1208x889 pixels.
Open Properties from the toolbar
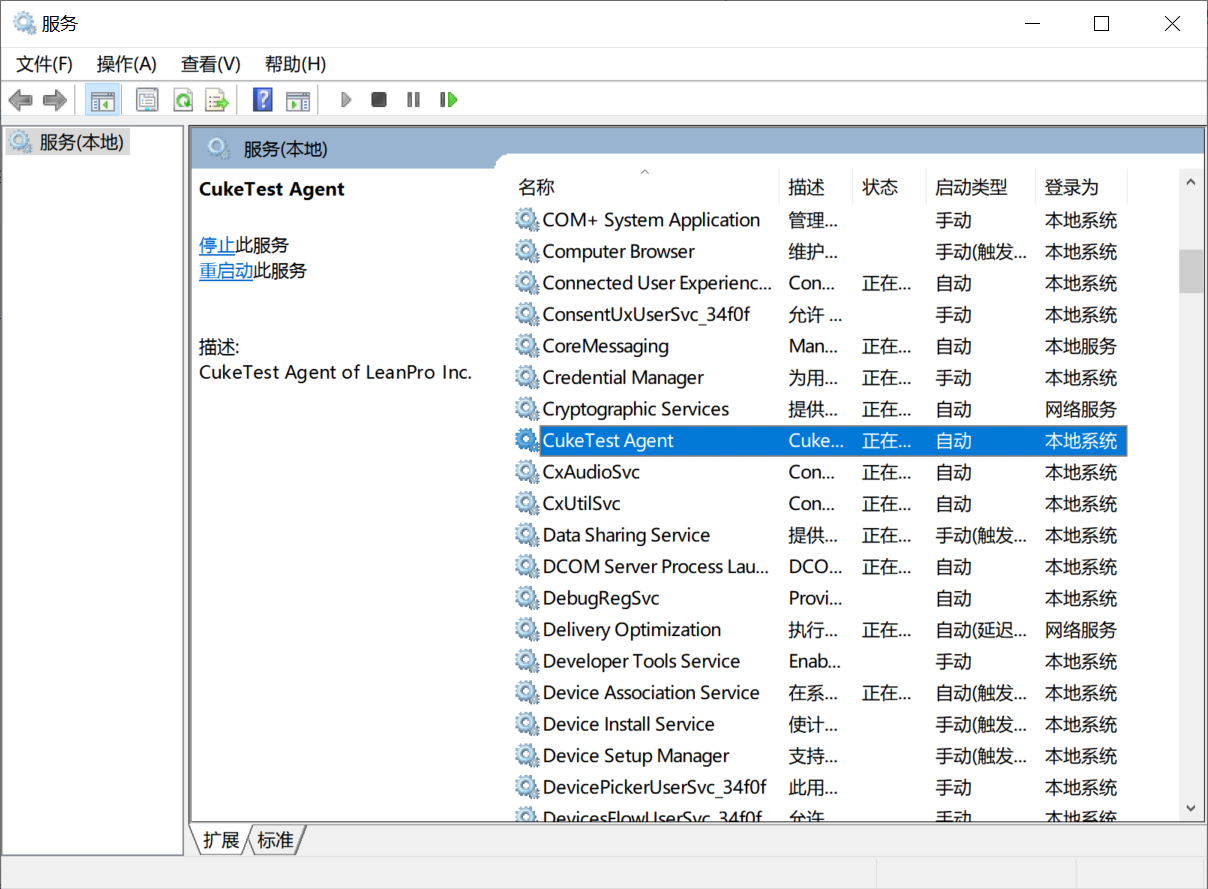pos(147,100)
